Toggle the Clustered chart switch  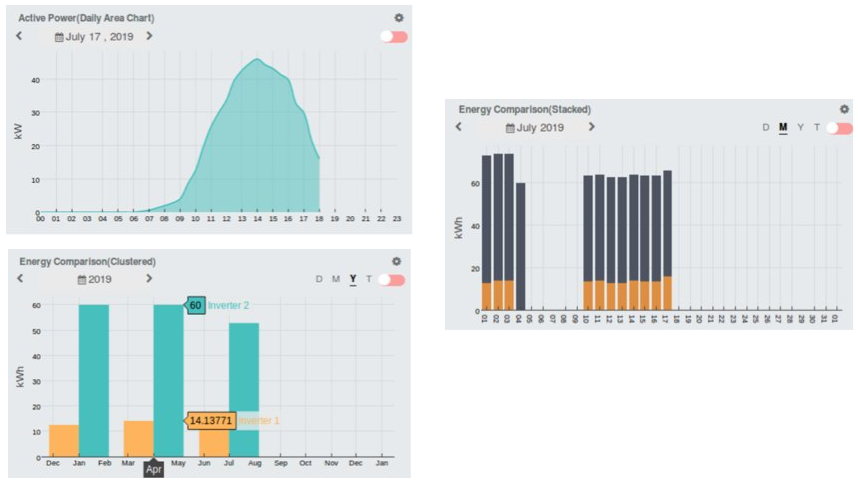tap(391, 280)
